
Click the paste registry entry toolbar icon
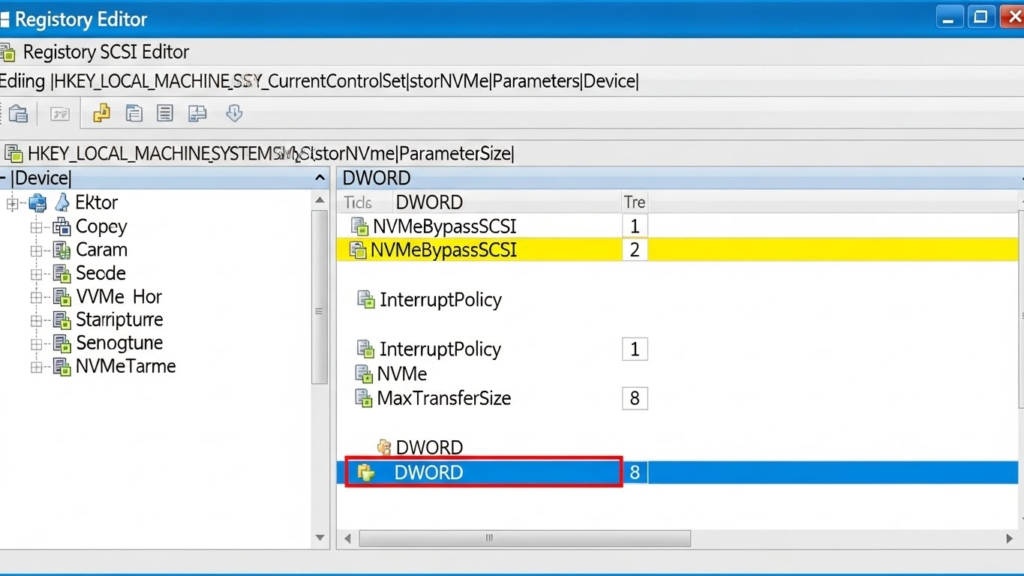tap(134, 113)
